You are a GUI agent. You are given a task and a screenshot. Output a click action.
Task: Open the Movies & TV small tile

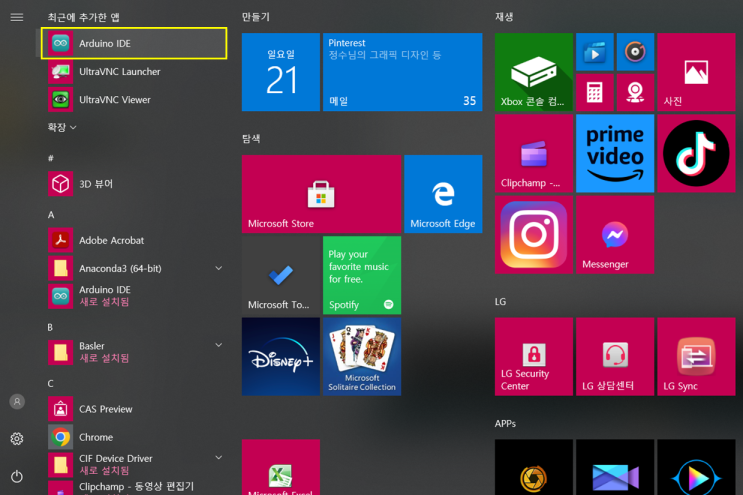[x=595, y=52]
